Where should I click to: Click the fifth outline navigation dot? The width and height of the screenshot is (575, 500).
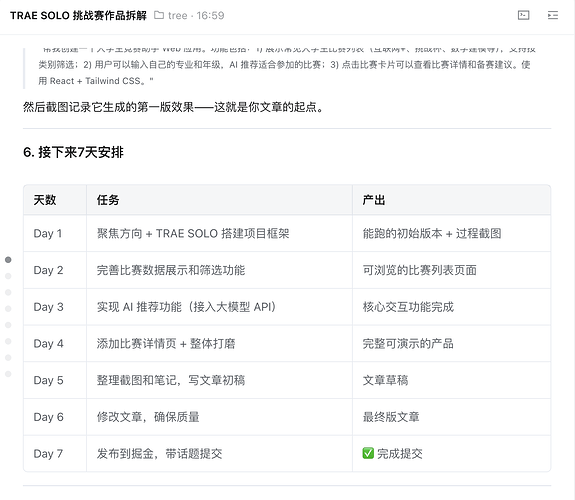point(8,325)
